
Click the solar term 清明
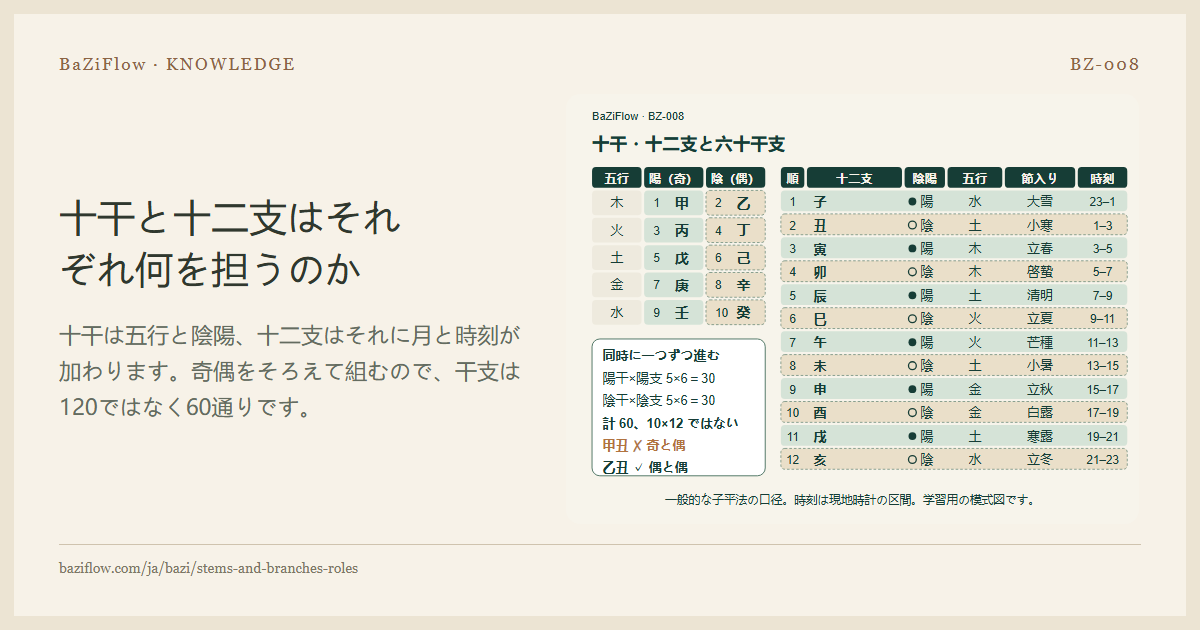[1040, 295]
